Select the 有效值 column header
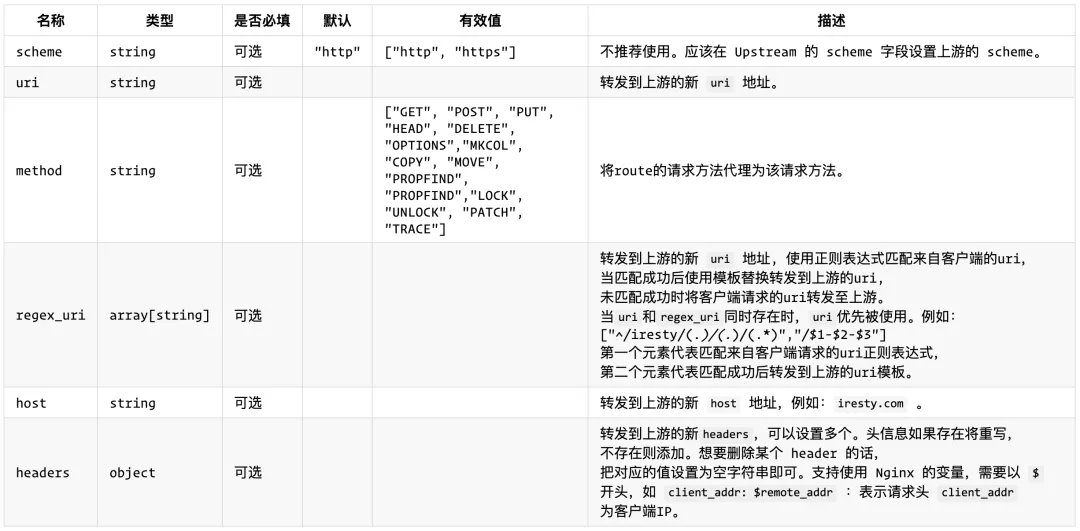 click(x=480, y=20)
